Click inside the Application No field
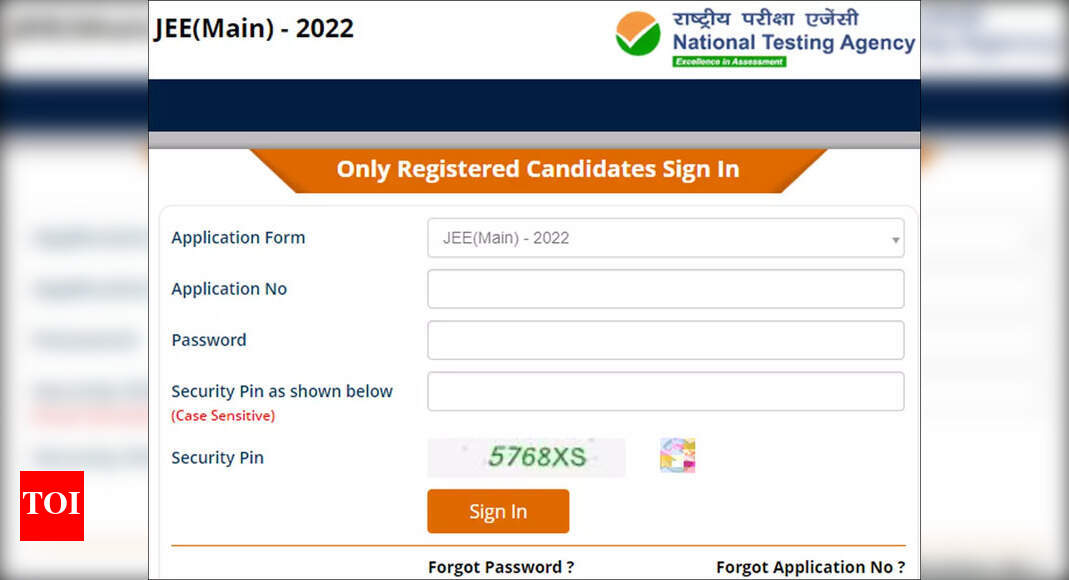The height and width of the screenshot is (580, 1069). click(x=665, y=289)
